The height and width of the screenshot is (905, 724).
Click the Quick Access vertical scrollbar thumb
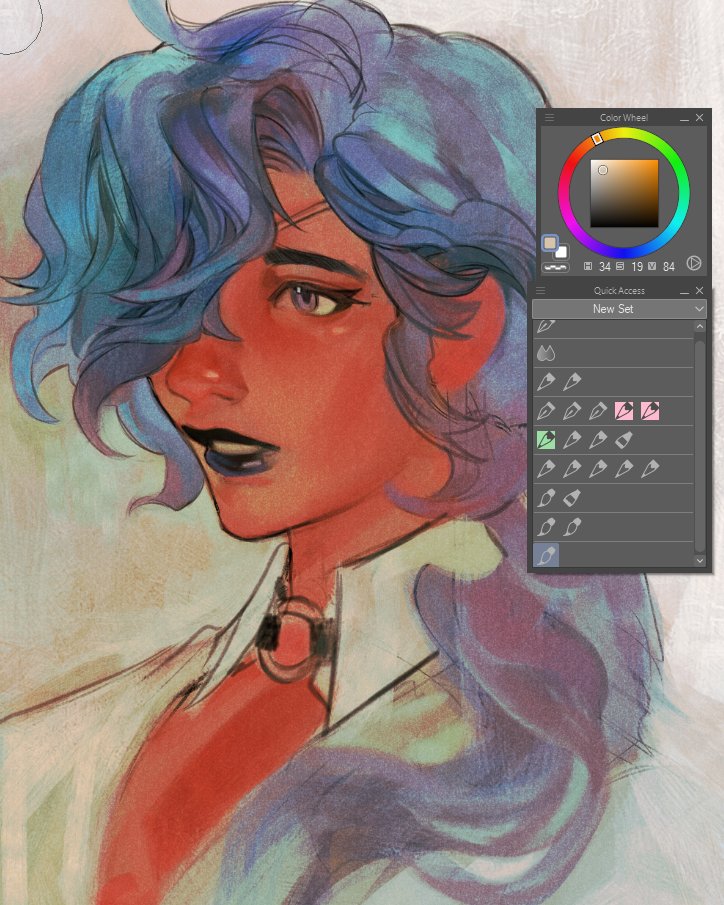pos(700,444)
